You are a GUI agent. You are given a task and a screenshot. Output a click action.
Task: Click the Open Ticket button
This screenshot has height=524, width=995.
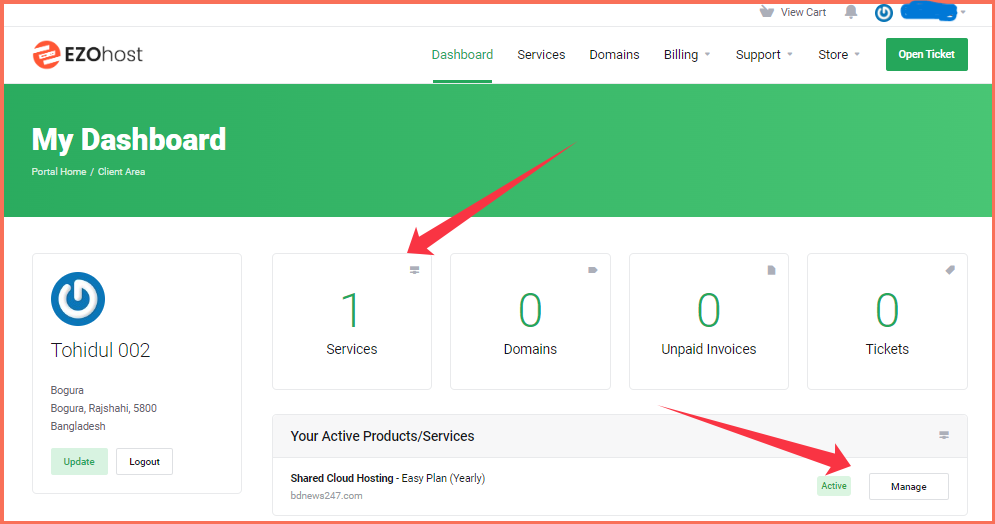tap(926, 55)
